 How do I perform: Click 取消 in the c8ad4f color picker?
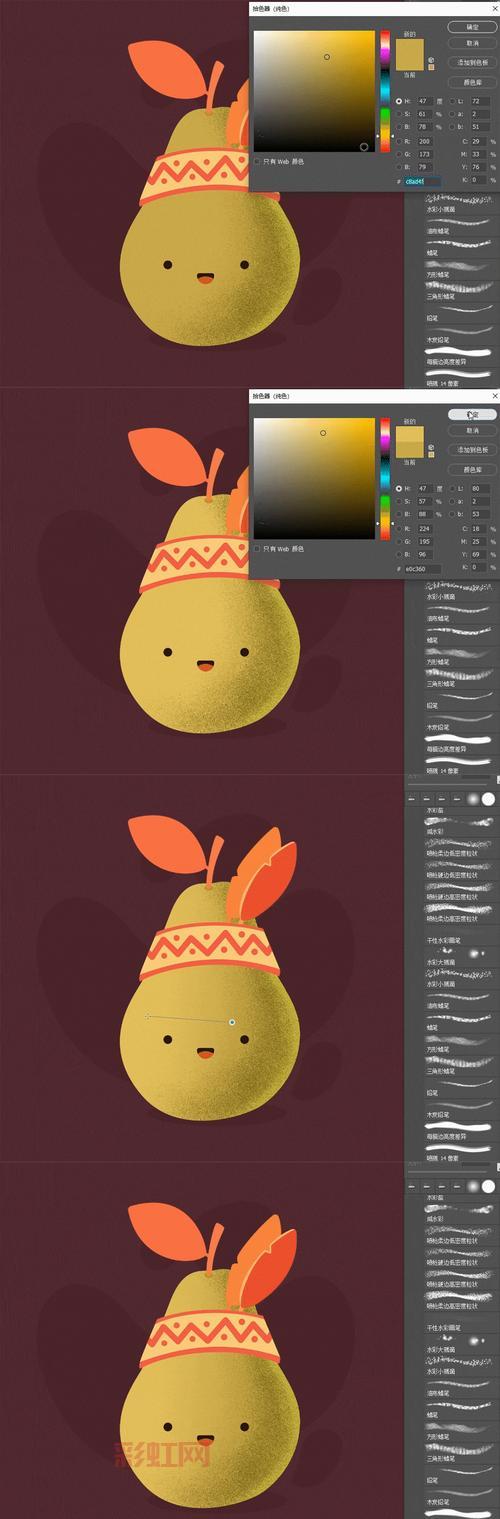click(472, 43)
